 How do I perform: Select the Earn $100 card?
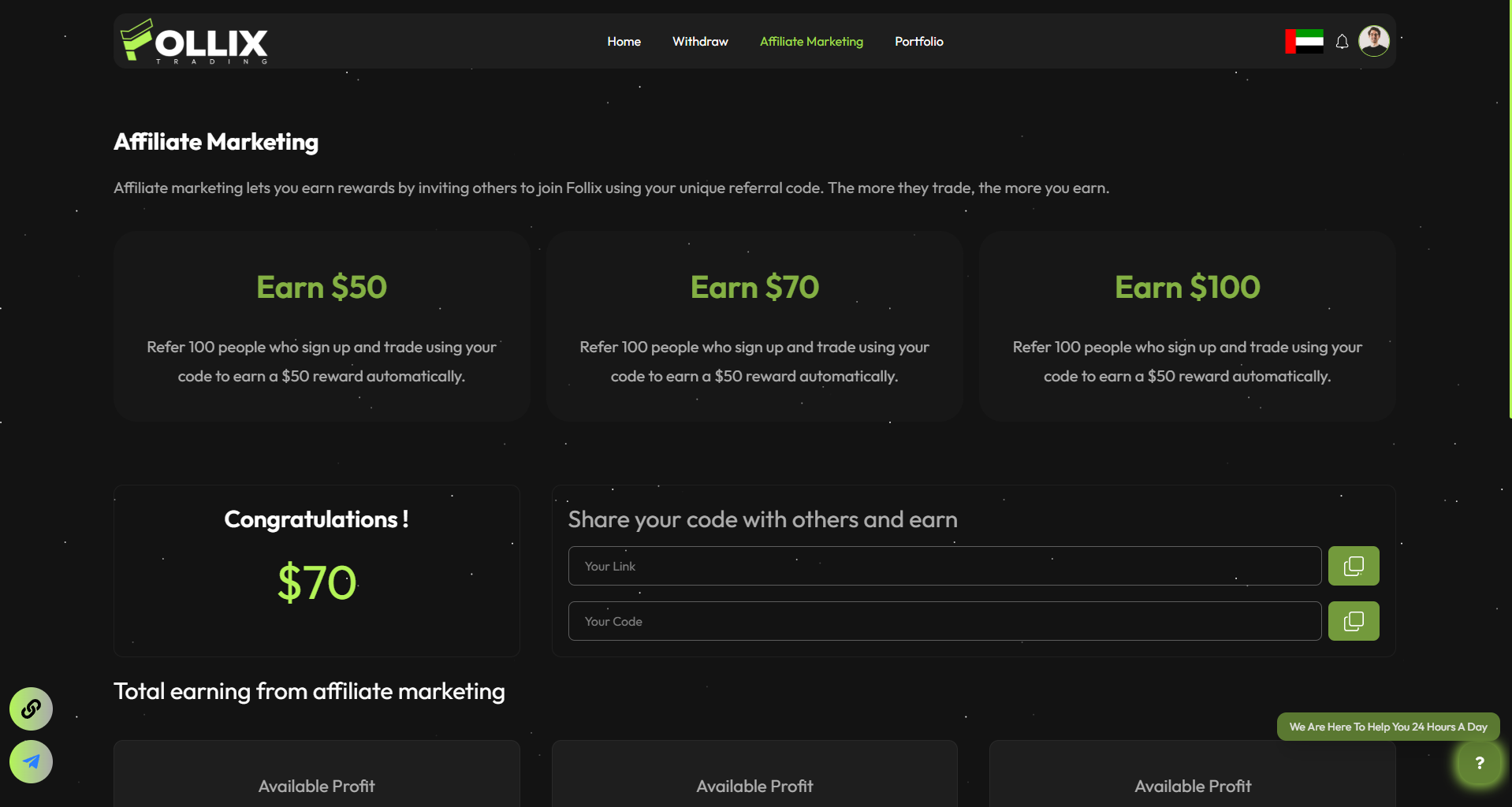point(1187,325)
